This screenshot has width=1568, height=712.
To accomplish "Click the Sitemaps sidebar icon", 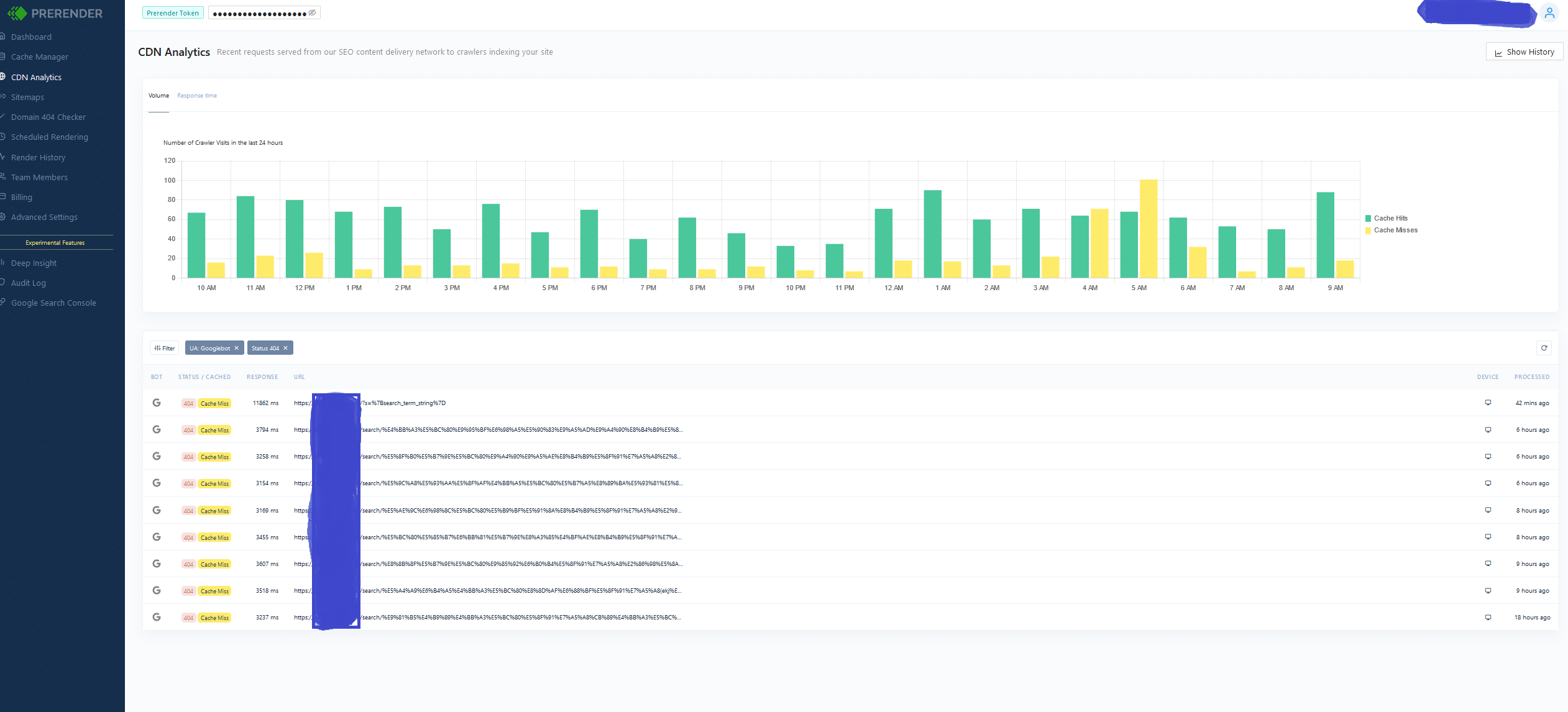I will [x=2, y=96].
